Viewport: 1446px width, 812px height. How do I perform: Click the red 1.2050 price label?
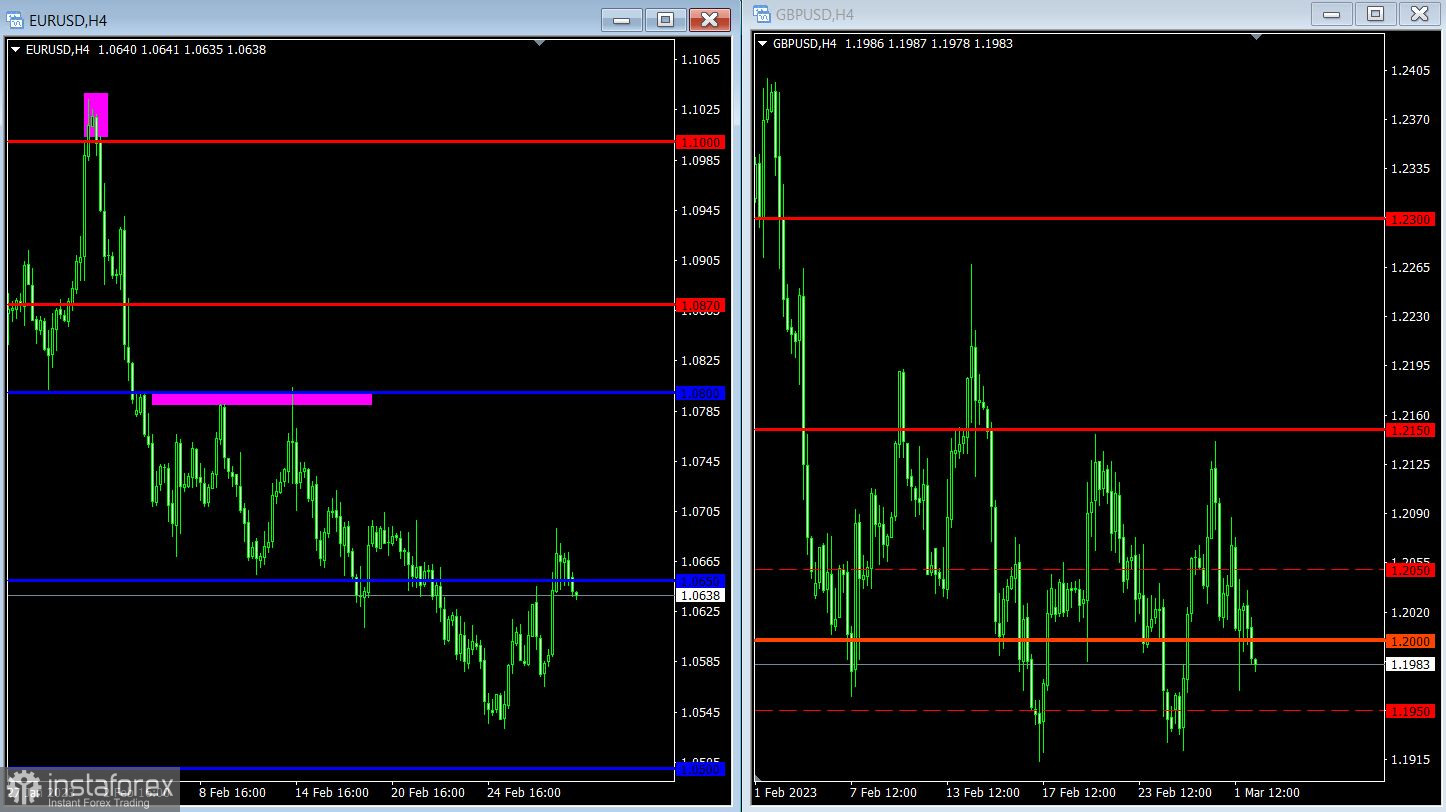(x=1411, y=570)
